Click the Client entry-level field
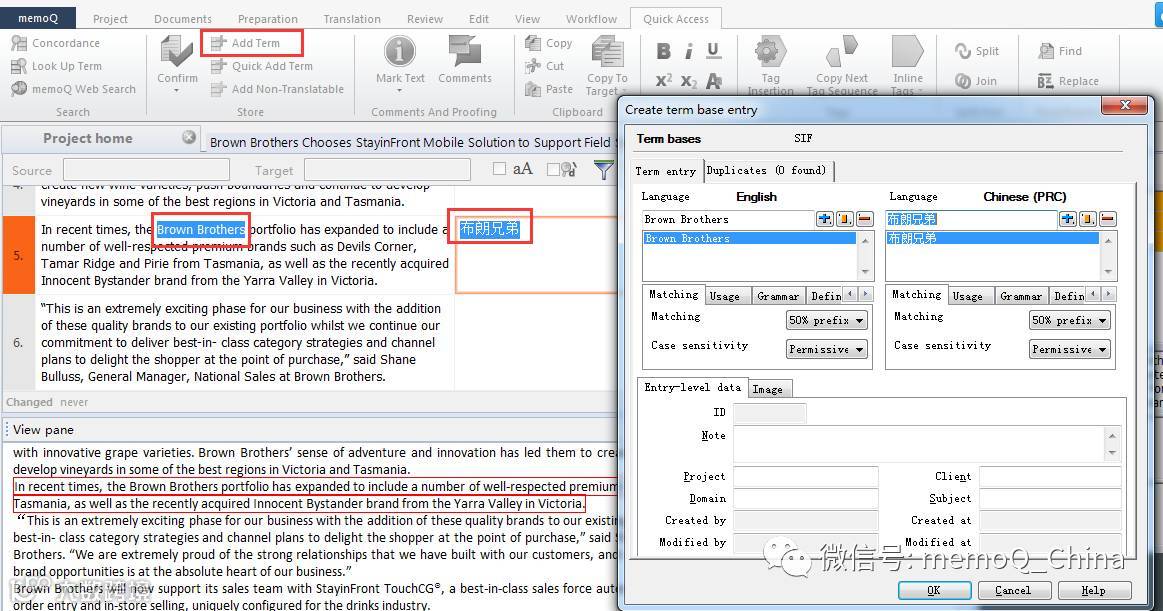The height and width of the screenshot is (611, 1163). pyautogui.click(x=1050, y=476)
